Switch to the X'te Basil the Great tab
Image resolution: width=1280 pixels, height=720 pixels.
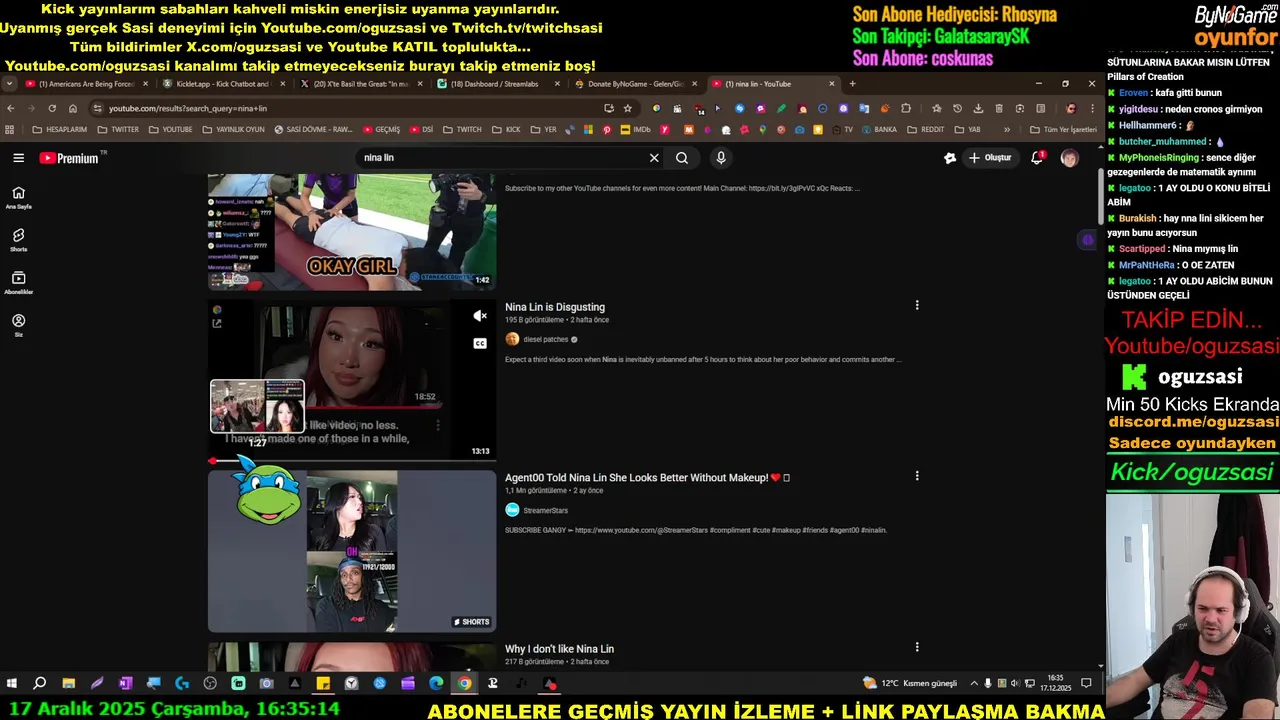360,84
